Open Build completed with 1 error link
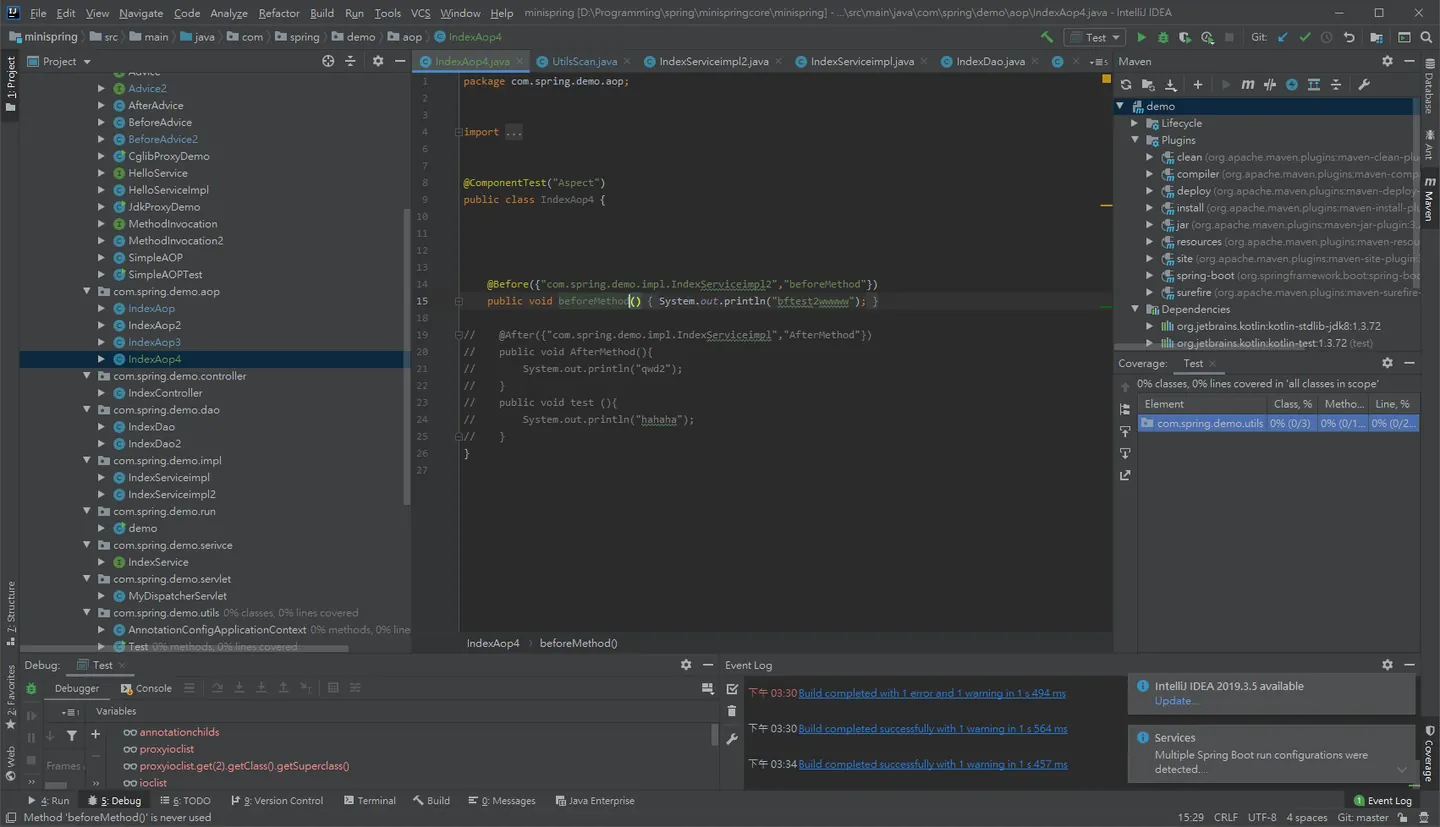1440x827 pixels. click(x=932, y=693)
